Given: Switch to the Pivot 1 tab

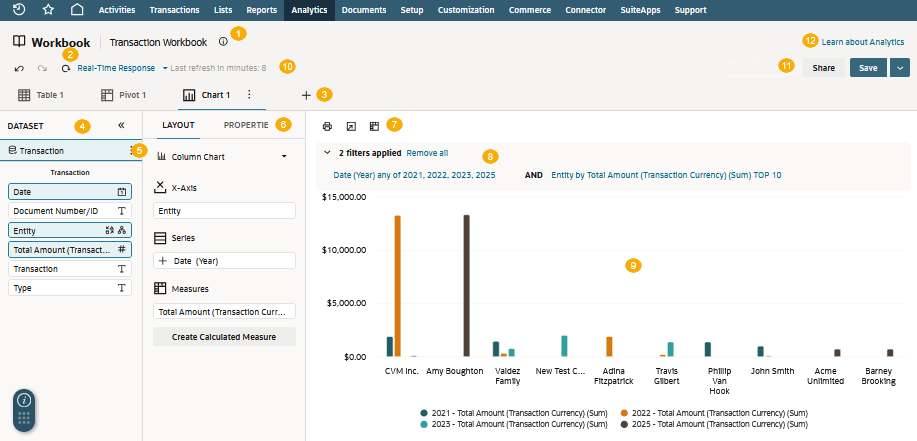Looking at the screenshot, I should (123, 95).
